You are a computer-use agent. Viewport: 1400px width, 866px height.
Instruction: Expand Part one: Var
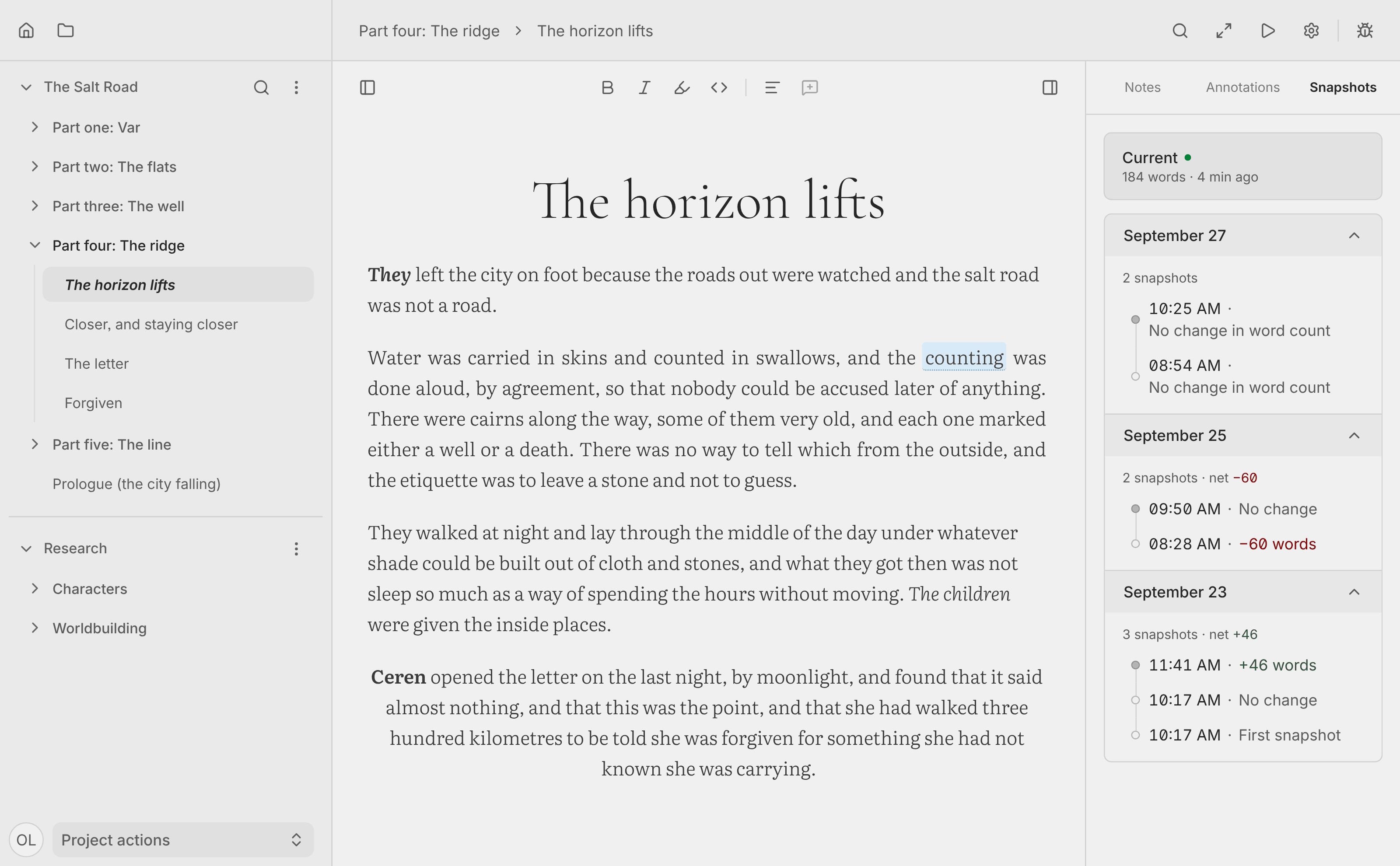(35, 127)
